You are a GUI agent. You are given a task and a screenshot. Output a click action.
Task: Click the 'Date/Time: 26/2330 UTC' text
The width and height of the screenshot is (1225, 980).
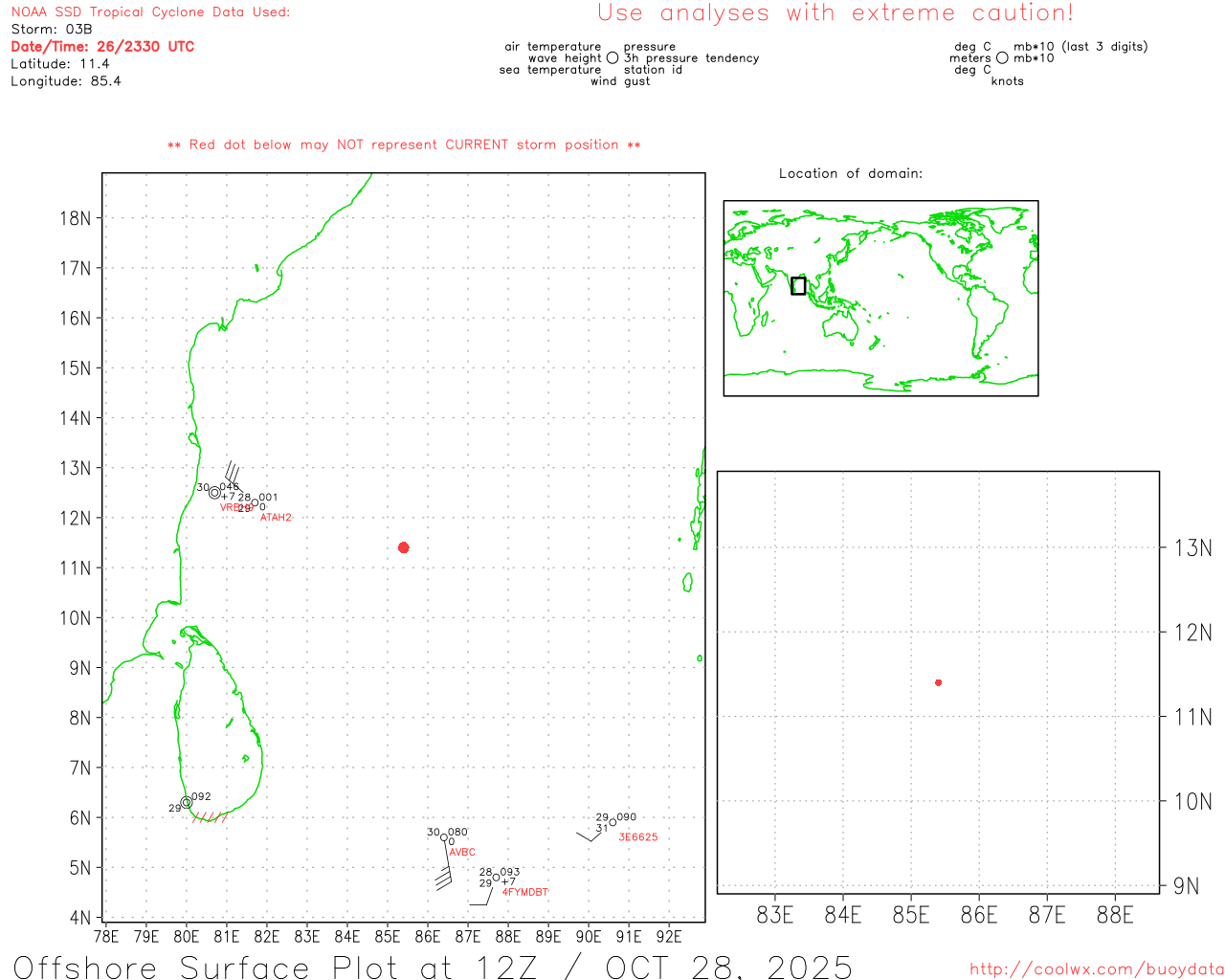102,47
